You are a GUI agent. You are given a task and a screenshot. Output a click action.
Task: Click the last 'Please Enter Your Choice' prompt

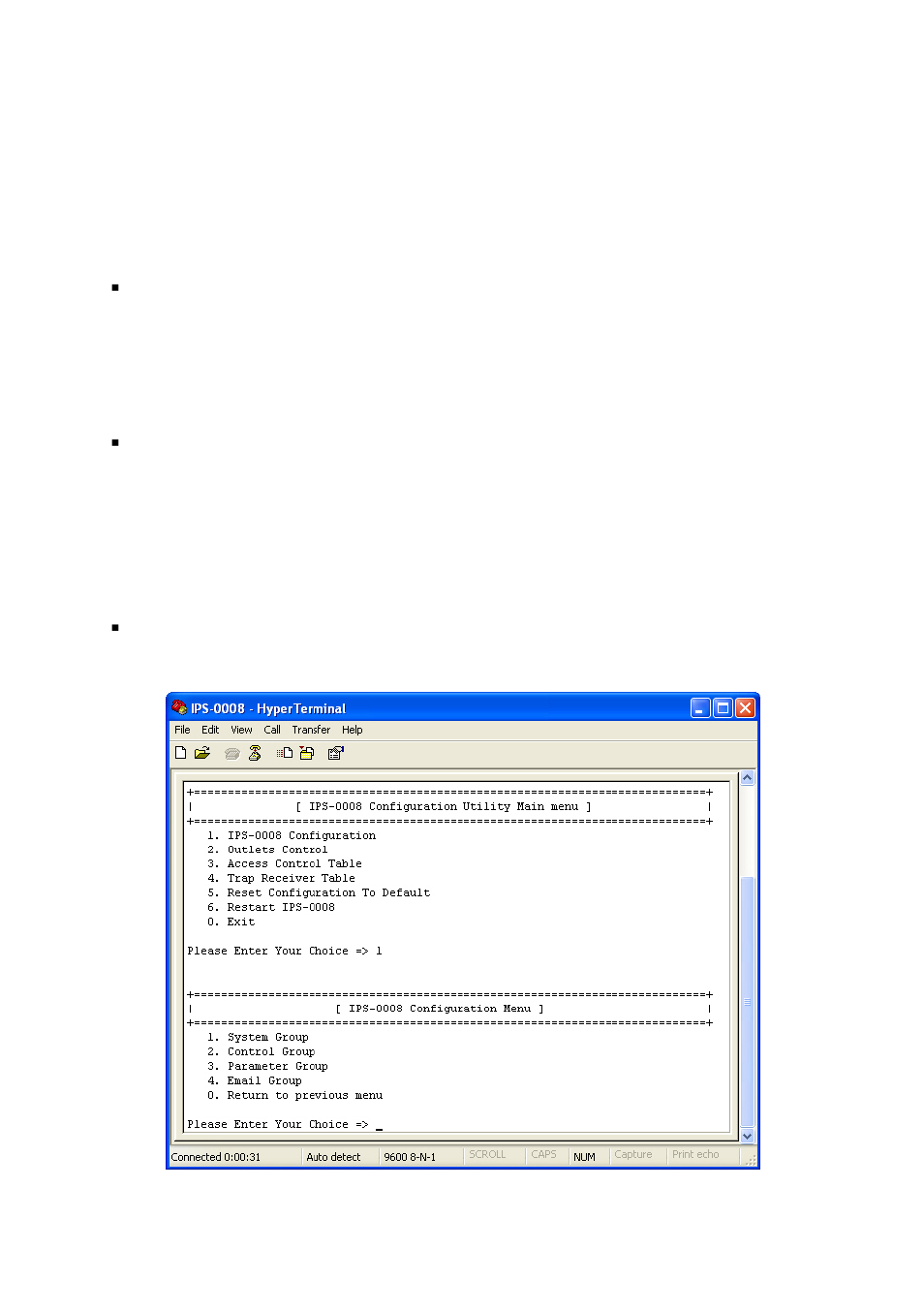click(x=278, y=1125)
